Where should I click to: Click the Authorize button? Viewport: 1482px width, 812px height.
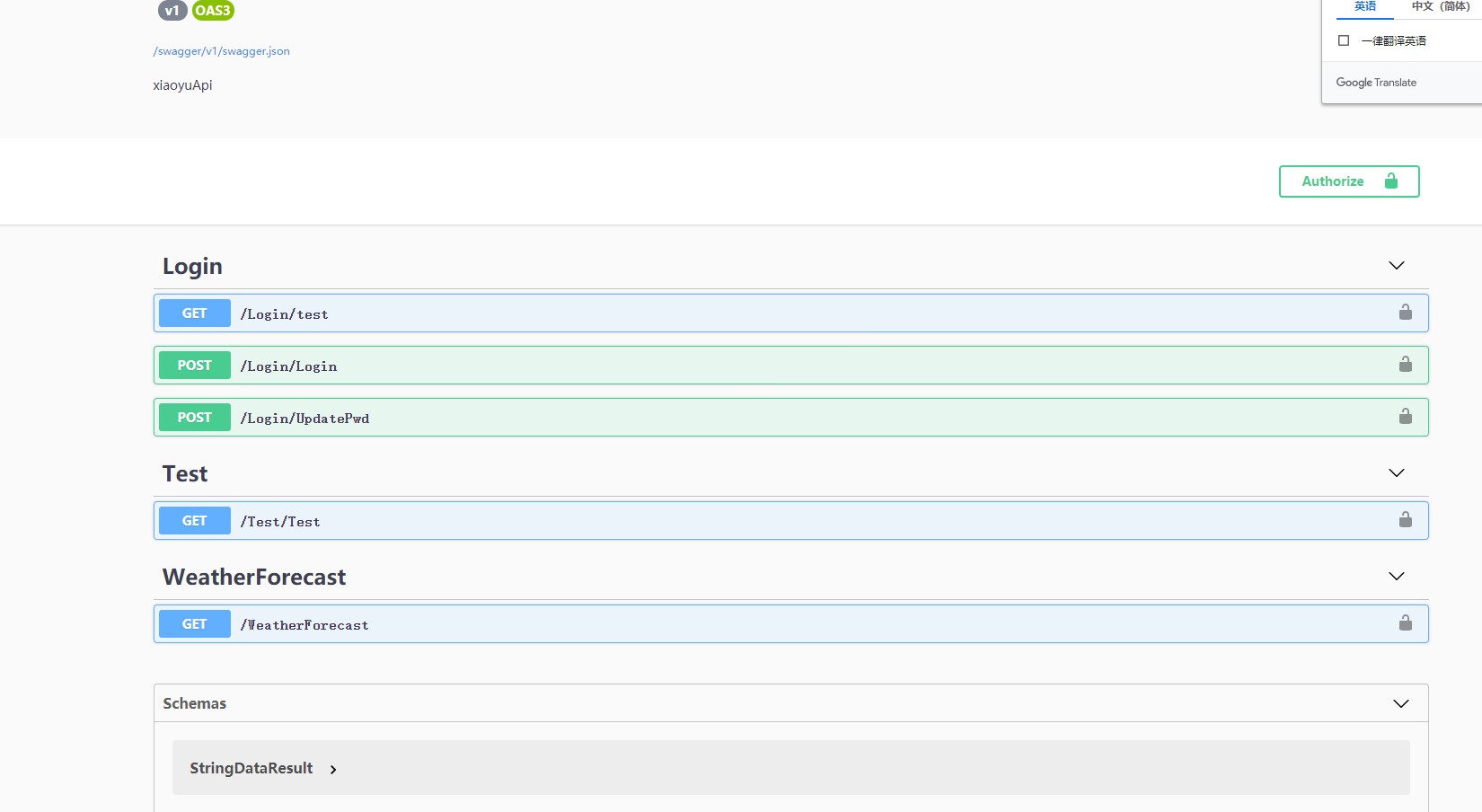[1348, 181]
